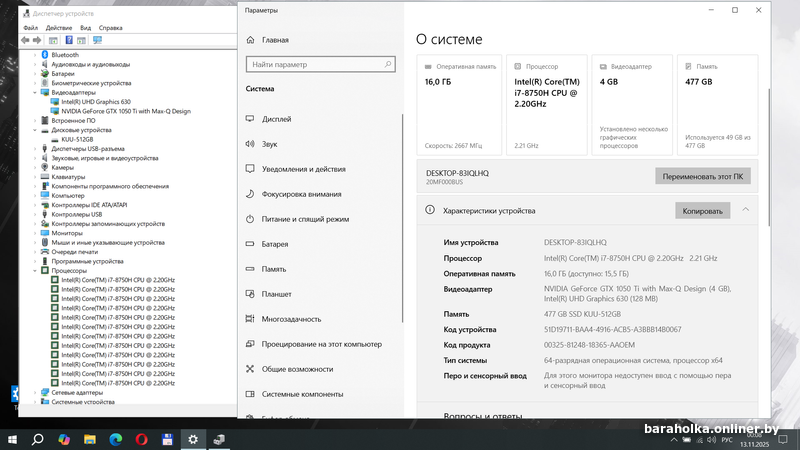
Task: Click the Home icon in Settings
Action: [x=250, y=40]
